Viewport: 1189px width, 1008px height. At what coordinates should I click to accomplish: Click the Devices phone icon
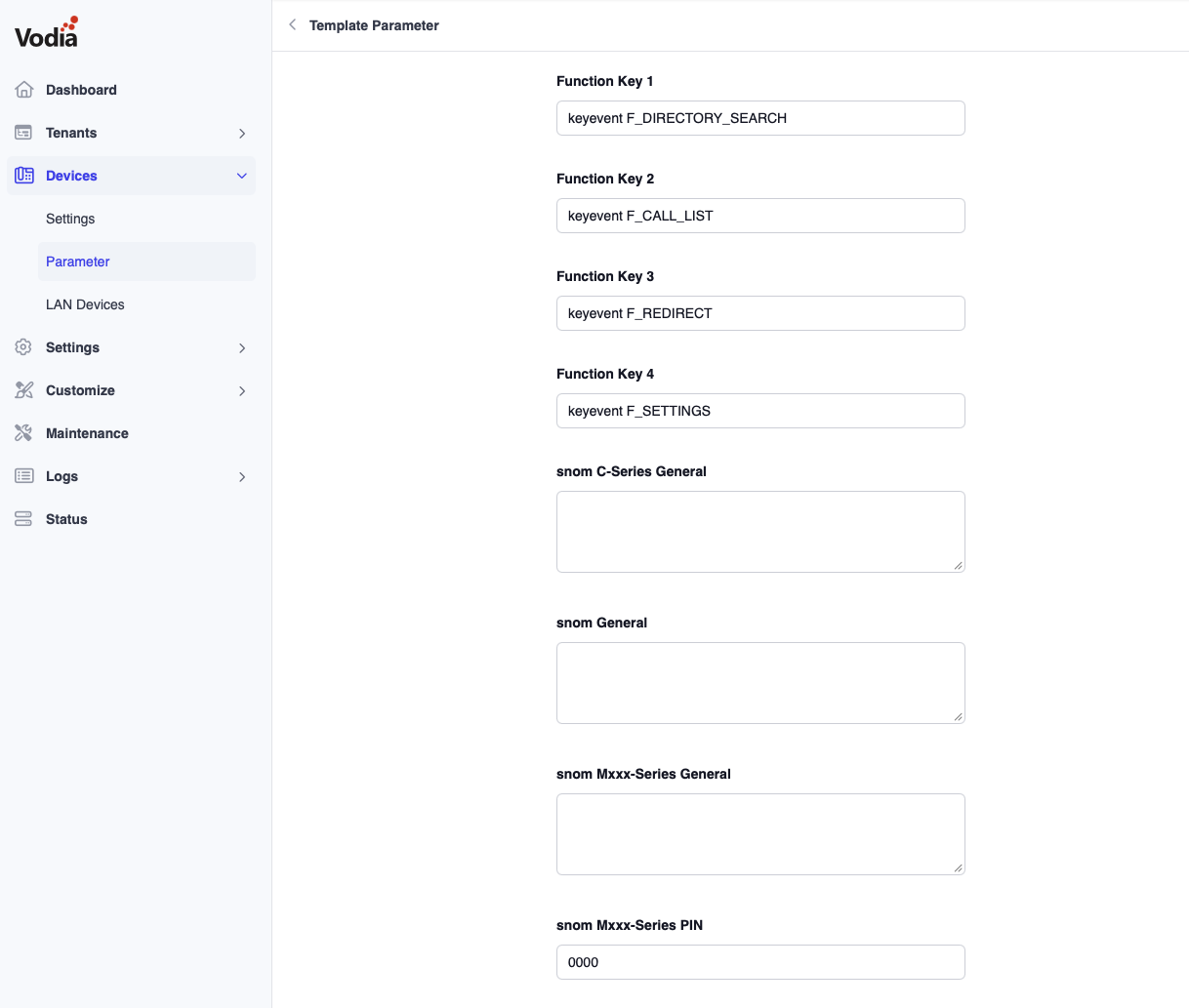(x=24, y=176)
